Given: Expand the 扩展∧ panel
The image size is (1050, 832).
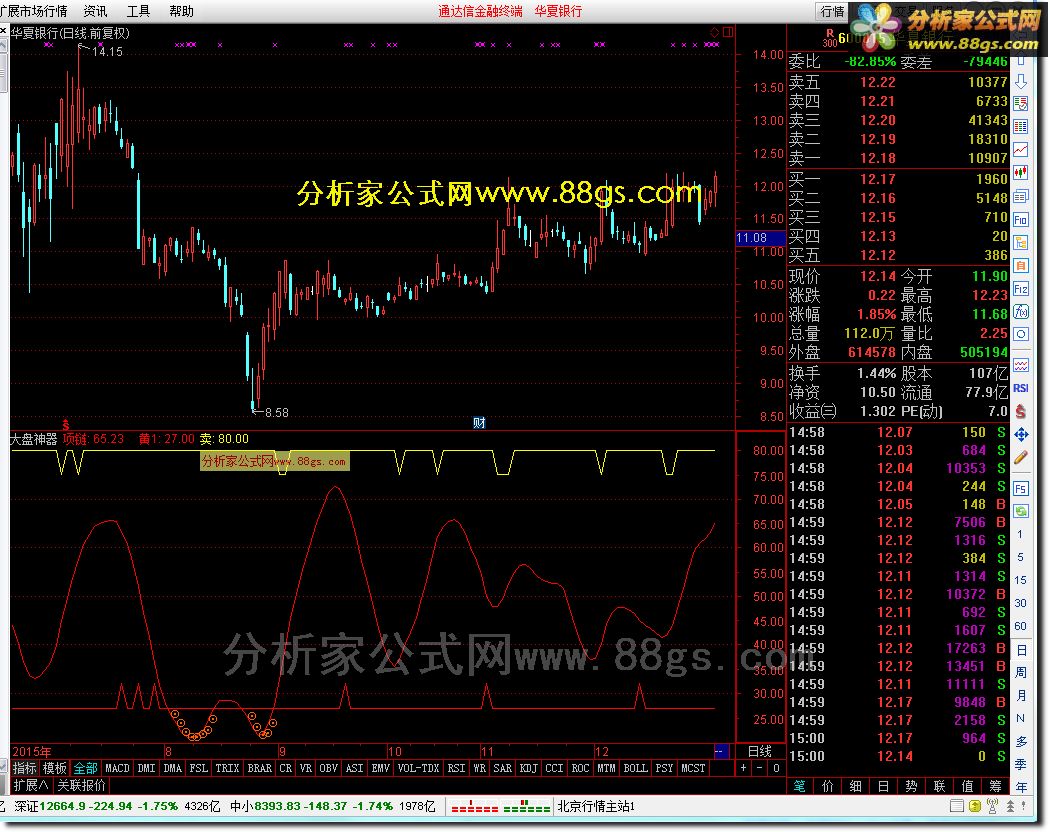Looking at the screenshot, I should pos(31,784).
